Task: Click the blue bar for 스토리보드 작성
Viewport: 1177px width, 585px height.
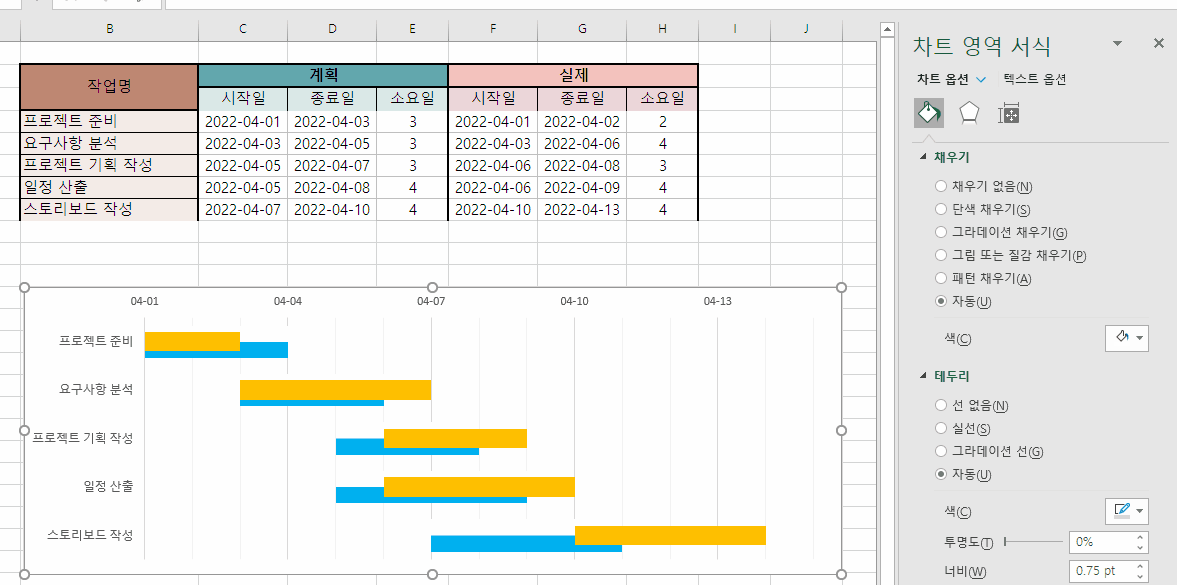Action: pyautogui.click(x=503, y=544)
